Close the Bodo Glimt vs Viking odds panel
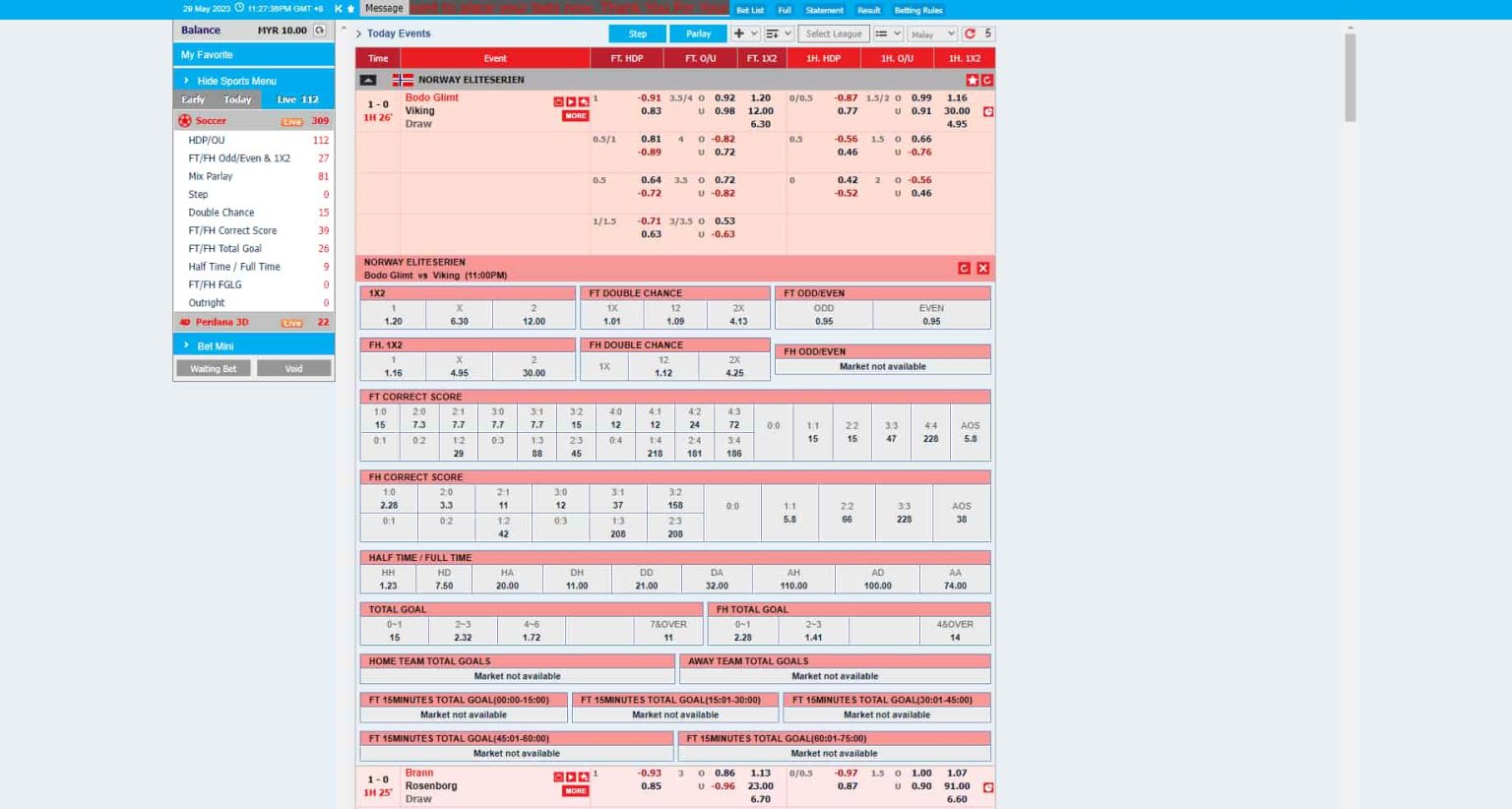Viewport: 1512px width, 809px height. pyautogui.click(x=982, y=267)
